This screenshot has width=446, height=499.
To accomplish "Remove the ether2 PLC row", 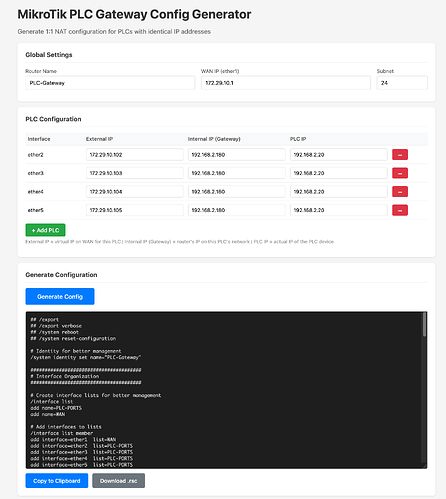I will coord(400,155).
